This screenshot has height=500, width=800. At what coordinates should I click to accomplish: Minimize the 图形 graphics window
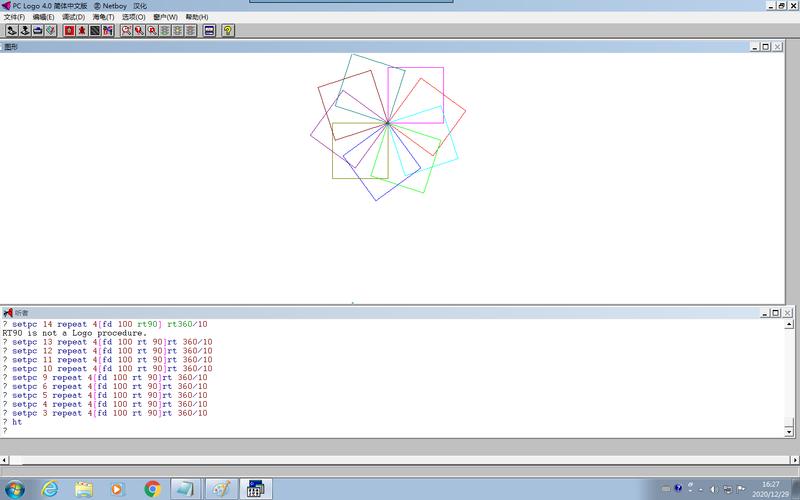tap(755, 47)
